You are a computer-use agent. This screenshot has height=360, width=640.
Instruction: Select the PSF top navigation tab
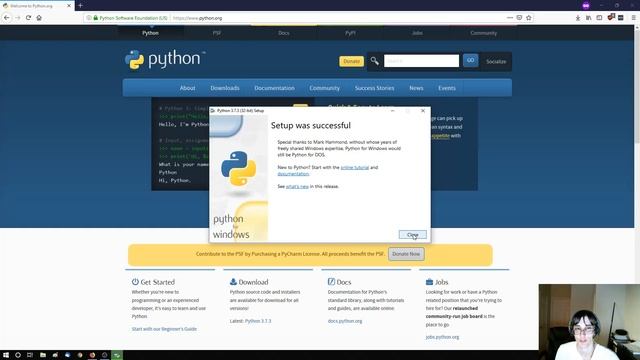(x=217, y=33)
